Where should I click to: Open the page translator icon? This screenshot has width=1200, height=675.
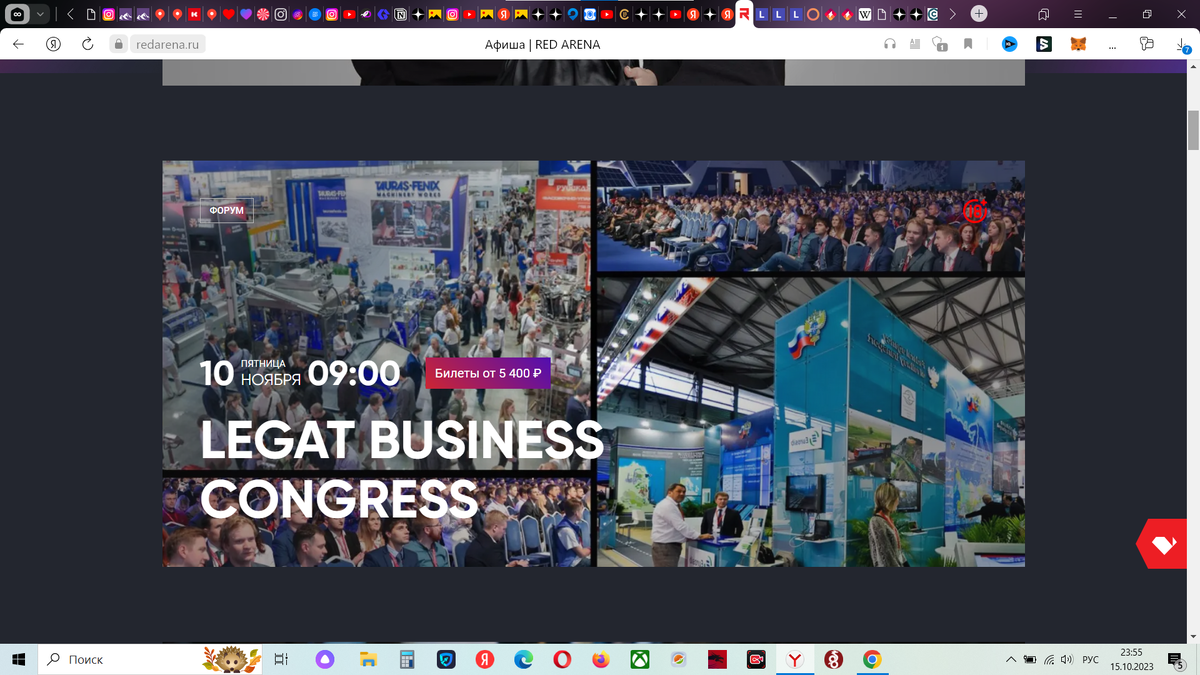[914, 44]
